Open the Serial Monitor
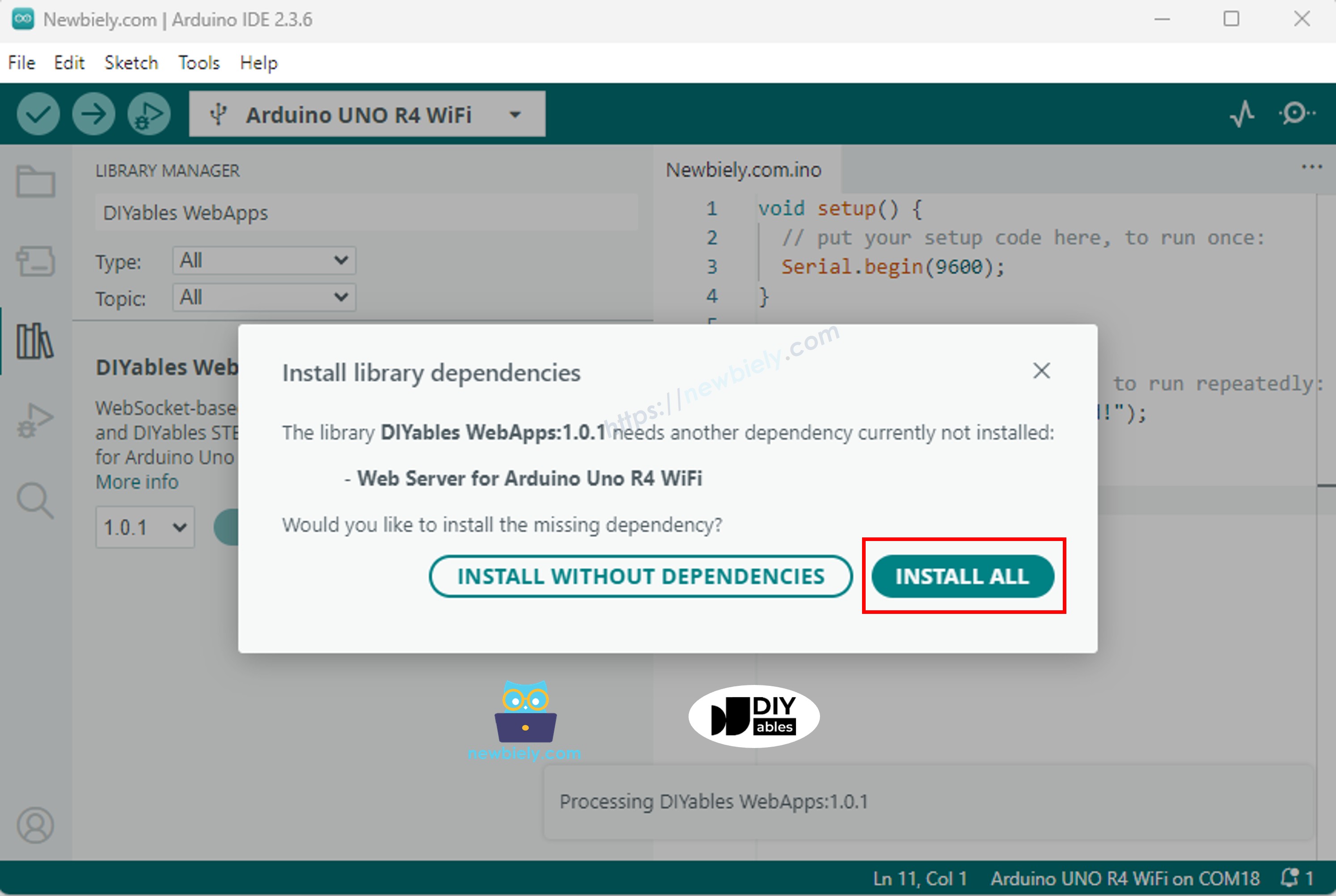 pos(1293,114)
